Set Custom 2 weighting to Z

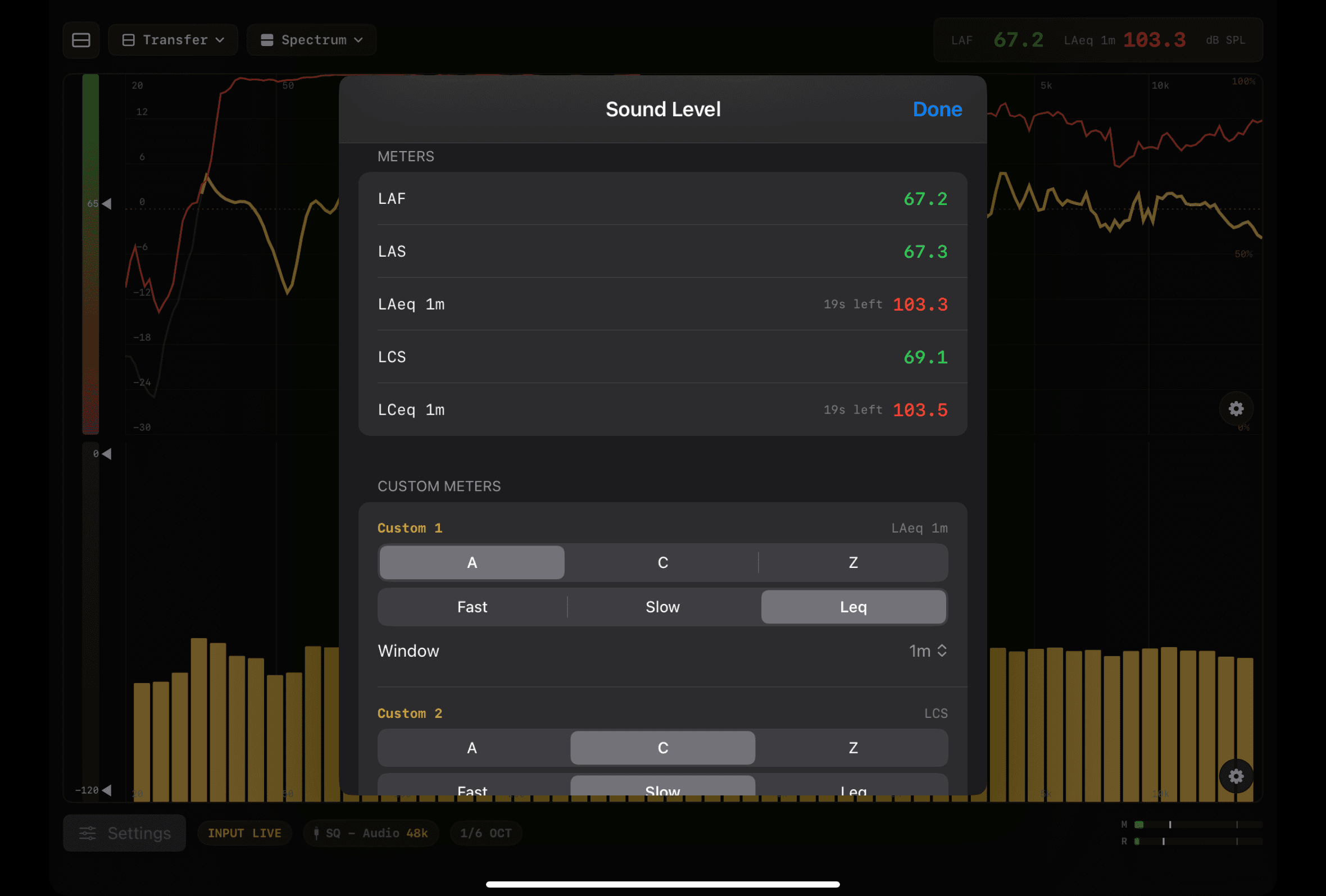(853, 748)
